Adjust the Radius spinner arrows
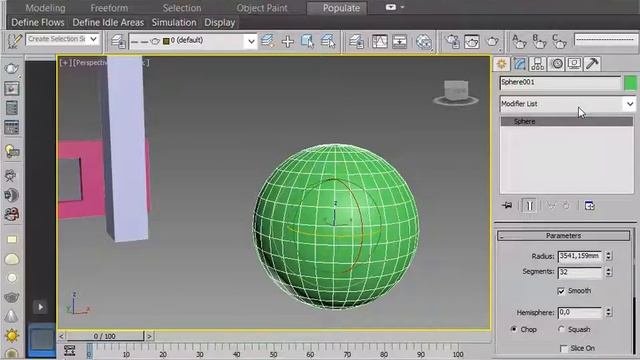 (609, 256)
